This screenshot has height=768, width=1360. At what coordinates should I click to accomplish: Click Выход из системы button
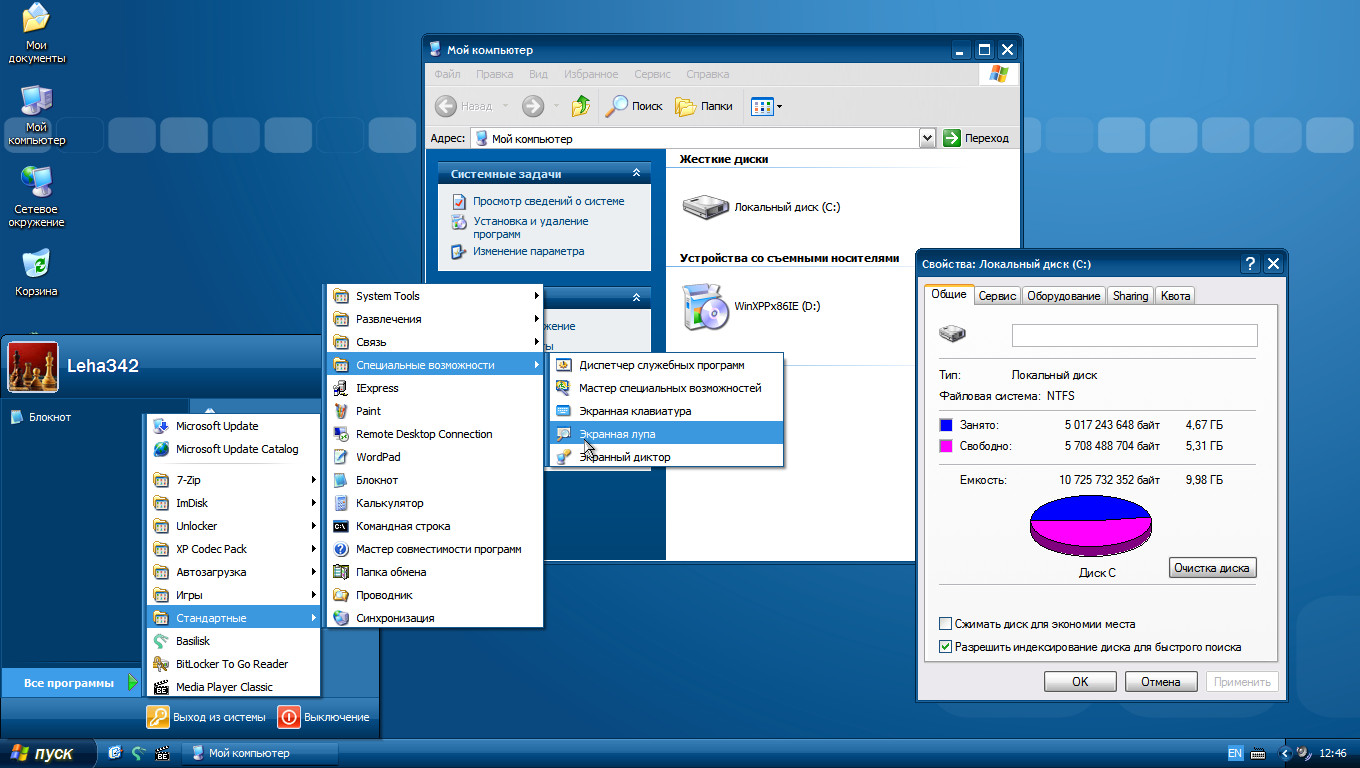tap(207, 717)
